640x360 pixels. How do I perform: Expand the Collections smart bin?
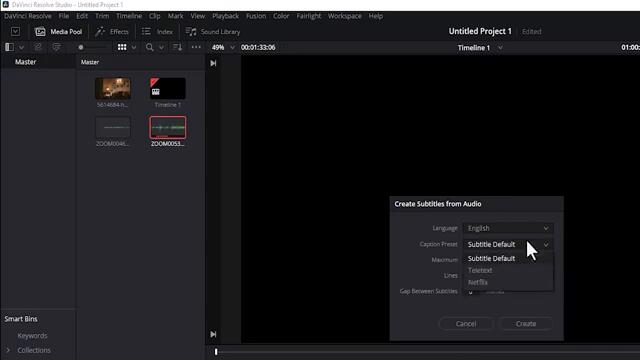pyautogui.click(x=8, y=350)
